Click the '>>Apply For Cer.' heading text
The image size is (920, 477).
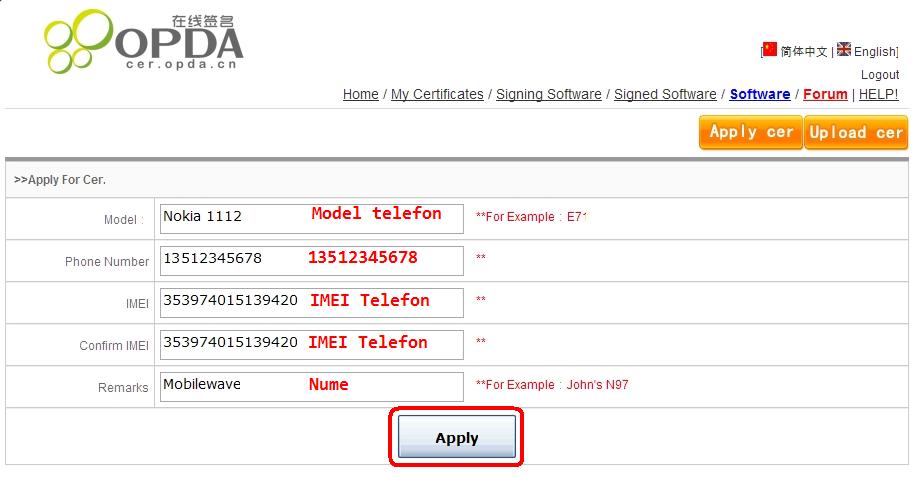tap(60, 180)
